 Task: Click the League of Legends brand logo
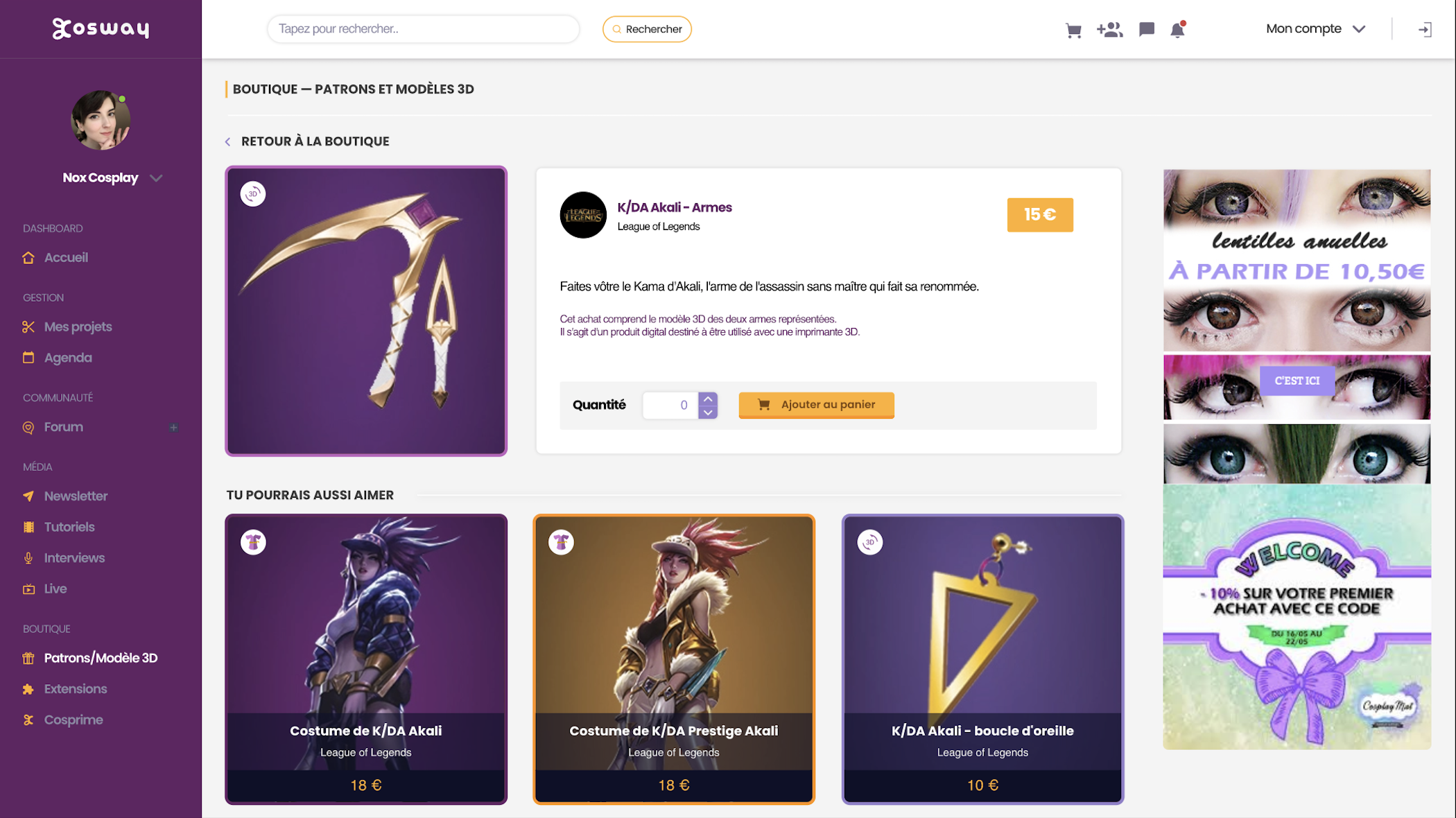point(583,215)
